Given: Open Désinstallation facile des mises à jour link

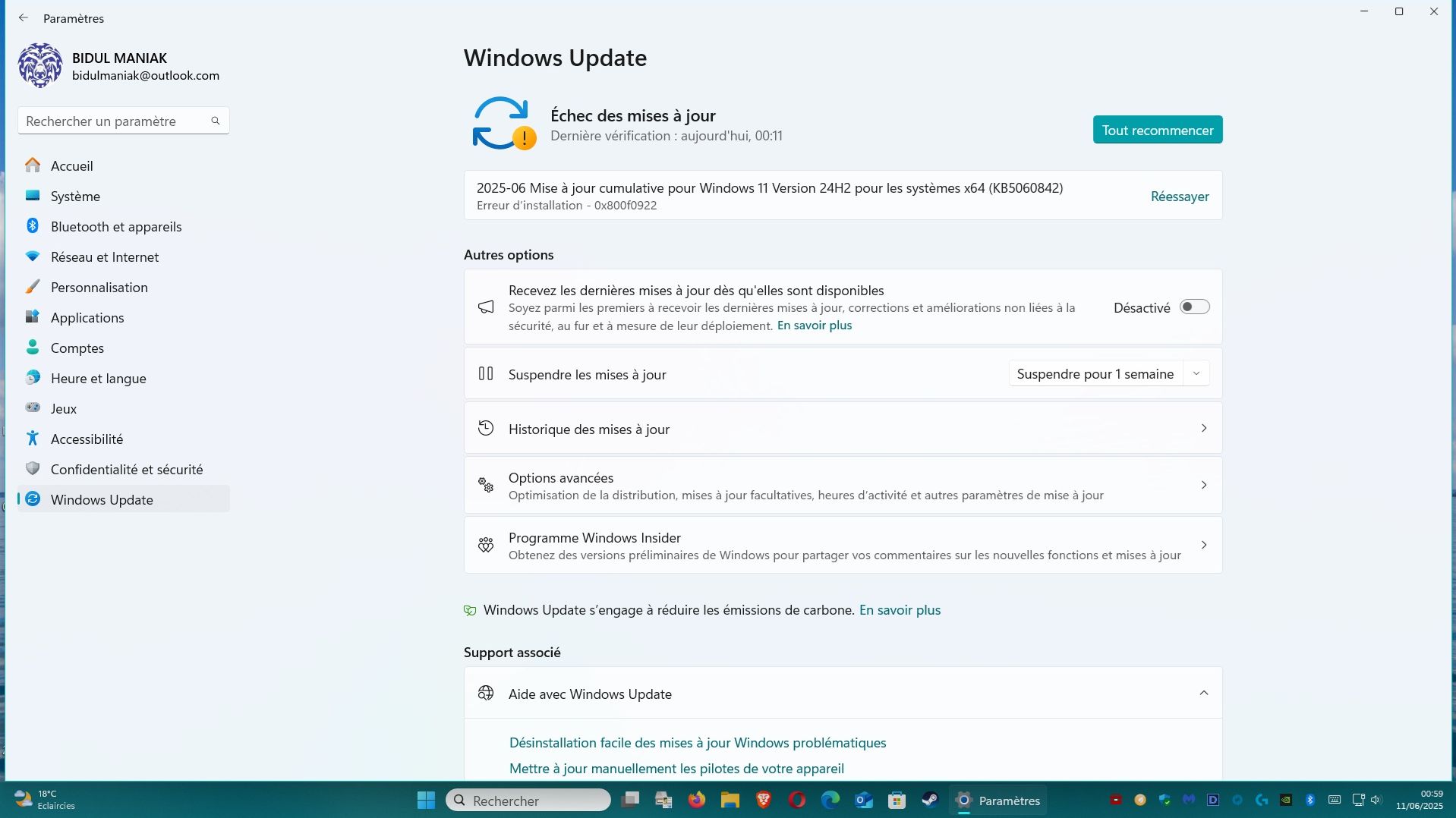Looking at the screenshot, I should (x=698, y=743).
